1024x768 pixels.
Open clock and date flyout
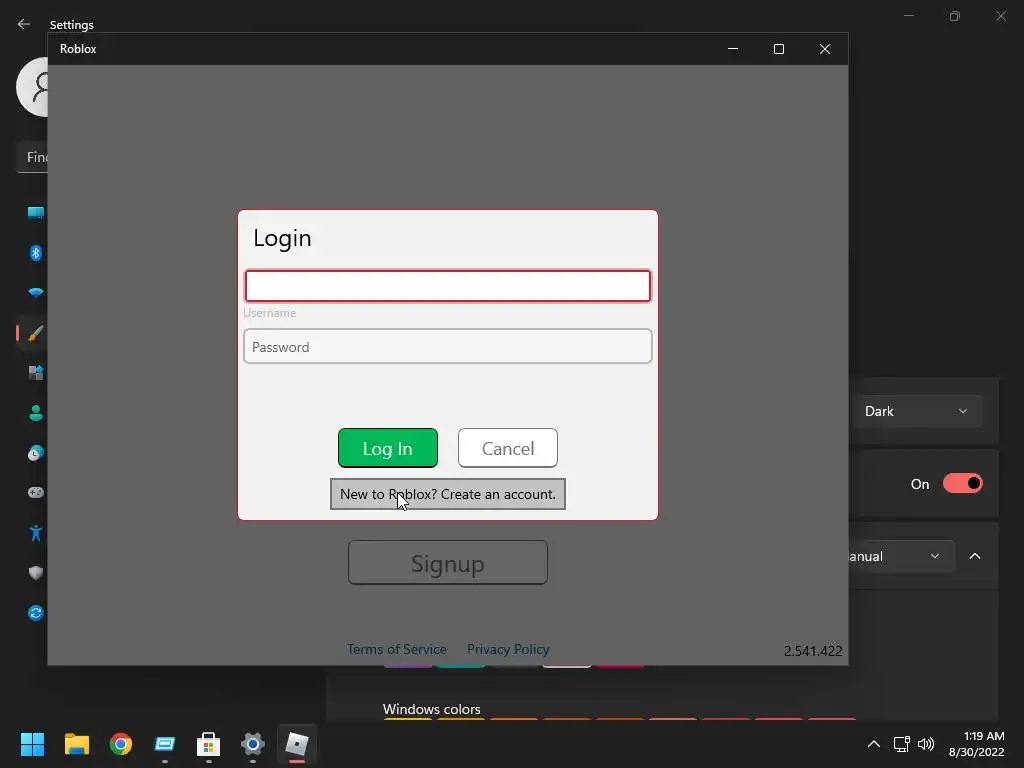[x=976, y=744]
